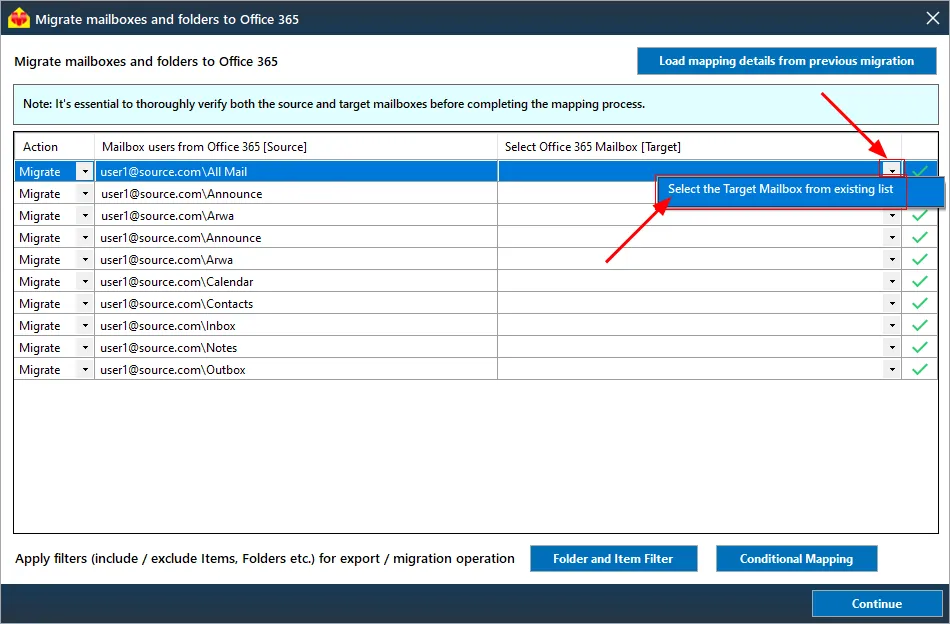Expand target mailbox arrow for the Calendar row
The width and height of the screenshot is (950, 624).
coord(892,282)
